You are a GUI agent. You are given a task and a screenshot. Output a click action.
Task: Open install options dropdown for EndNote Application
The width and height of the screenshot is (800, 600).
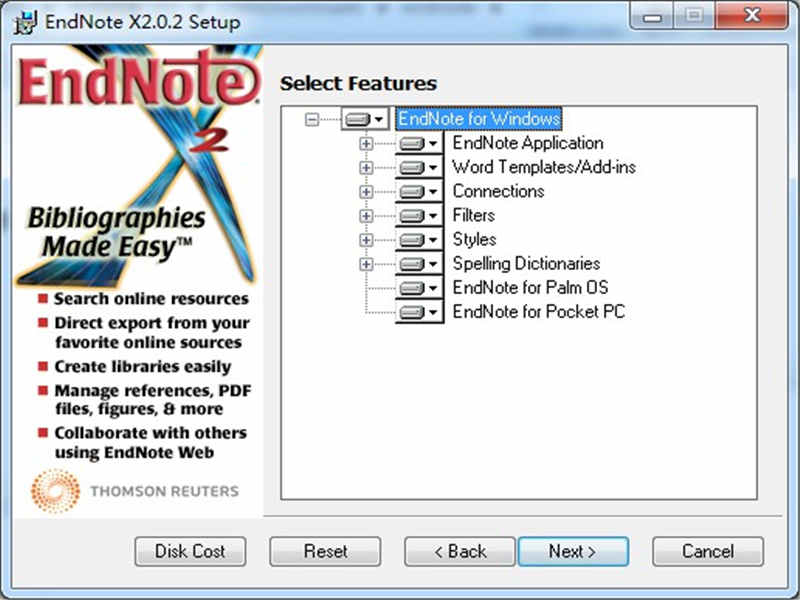[x=419, y=144]
